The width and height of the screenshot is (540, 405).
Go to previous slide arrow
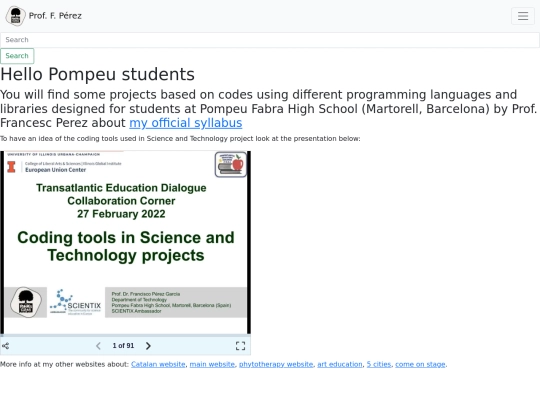(98, 346)
